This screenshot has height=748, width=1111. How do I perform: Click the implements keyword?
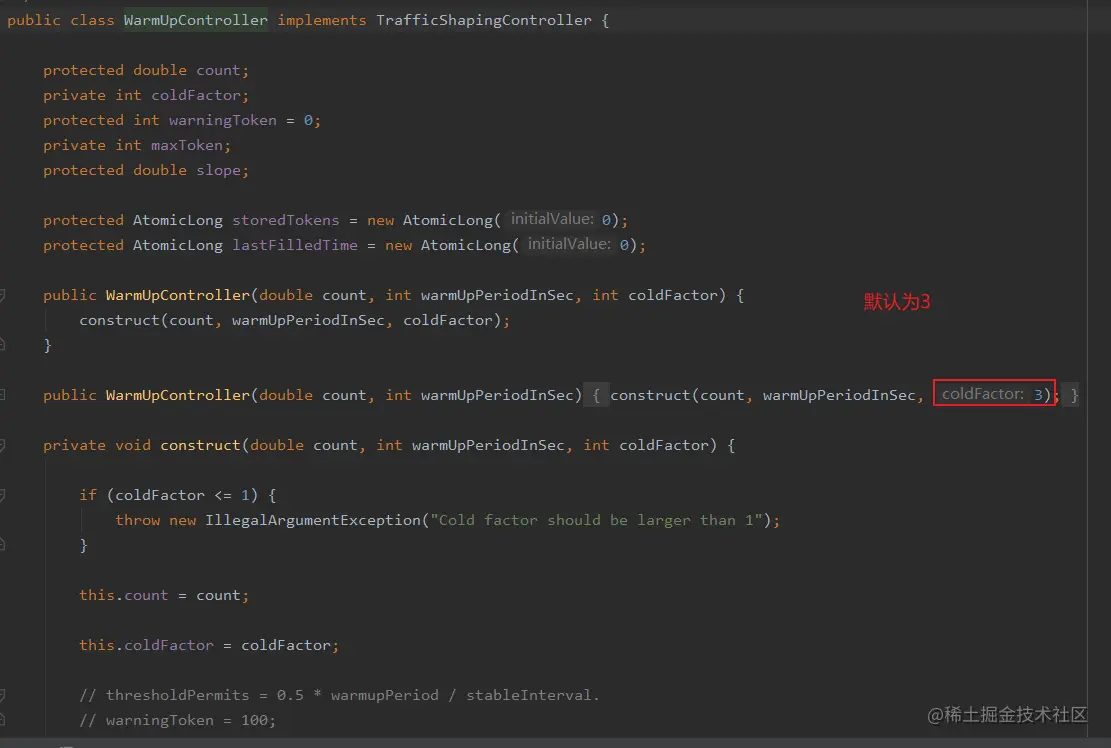pos(322,20)
